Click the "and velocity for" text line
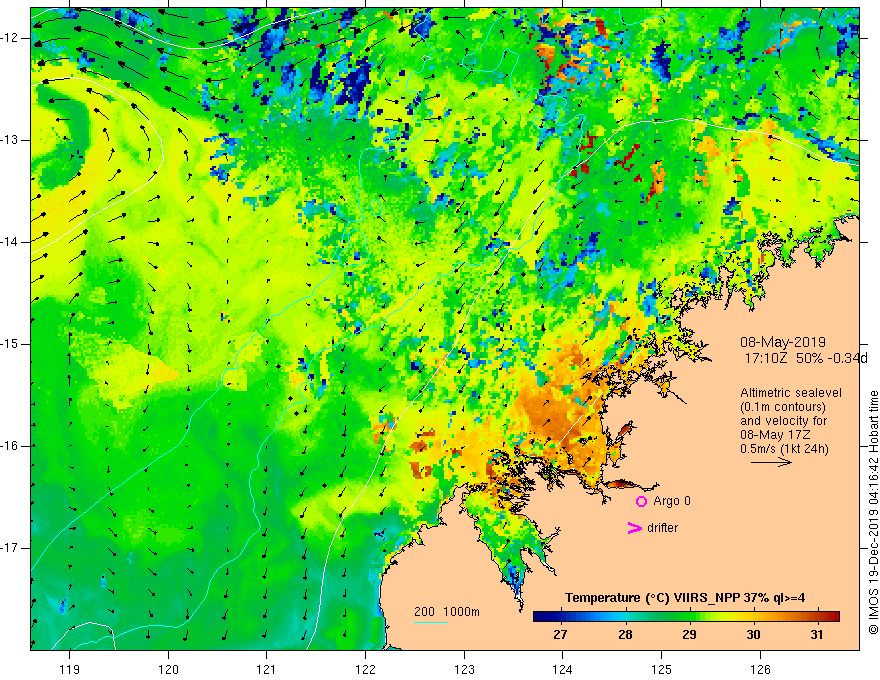Image resolution: width=880 pixels, height=680 pixels. pyautogui.click(x=783, y=421)
